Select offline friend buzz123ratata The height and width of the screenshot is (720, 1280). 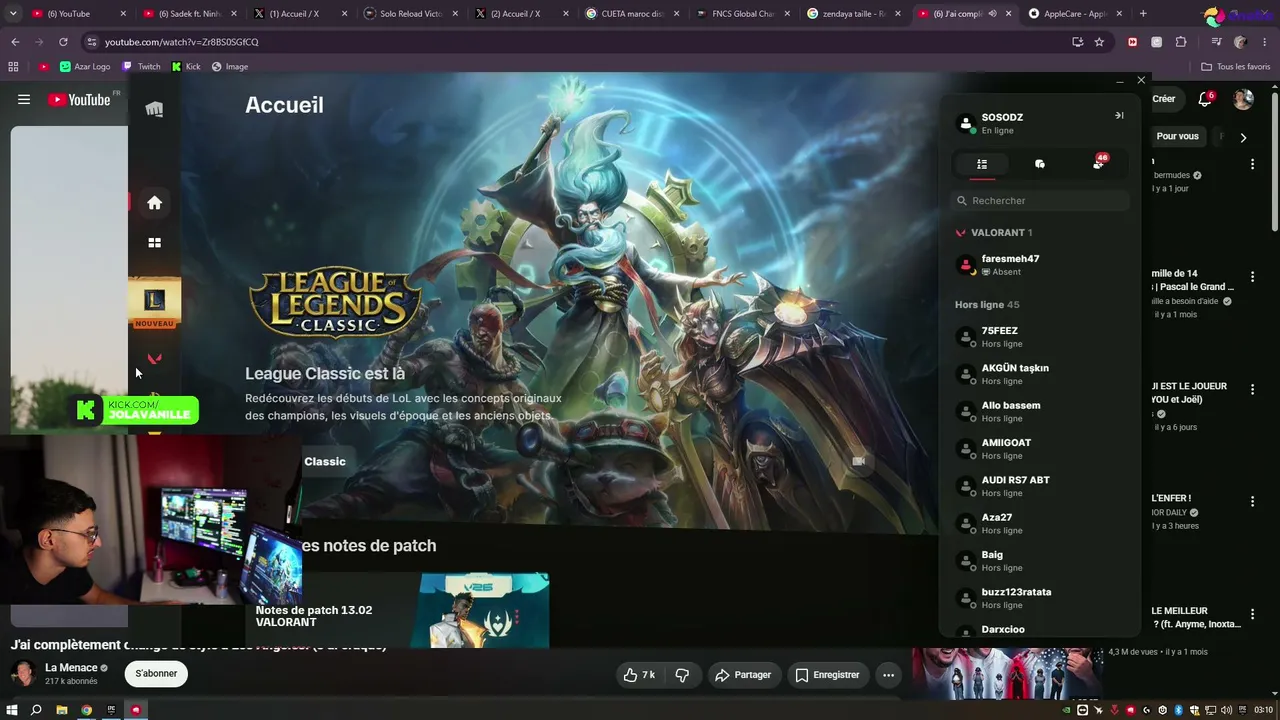pyautogui.click(x=1040, y=598)
